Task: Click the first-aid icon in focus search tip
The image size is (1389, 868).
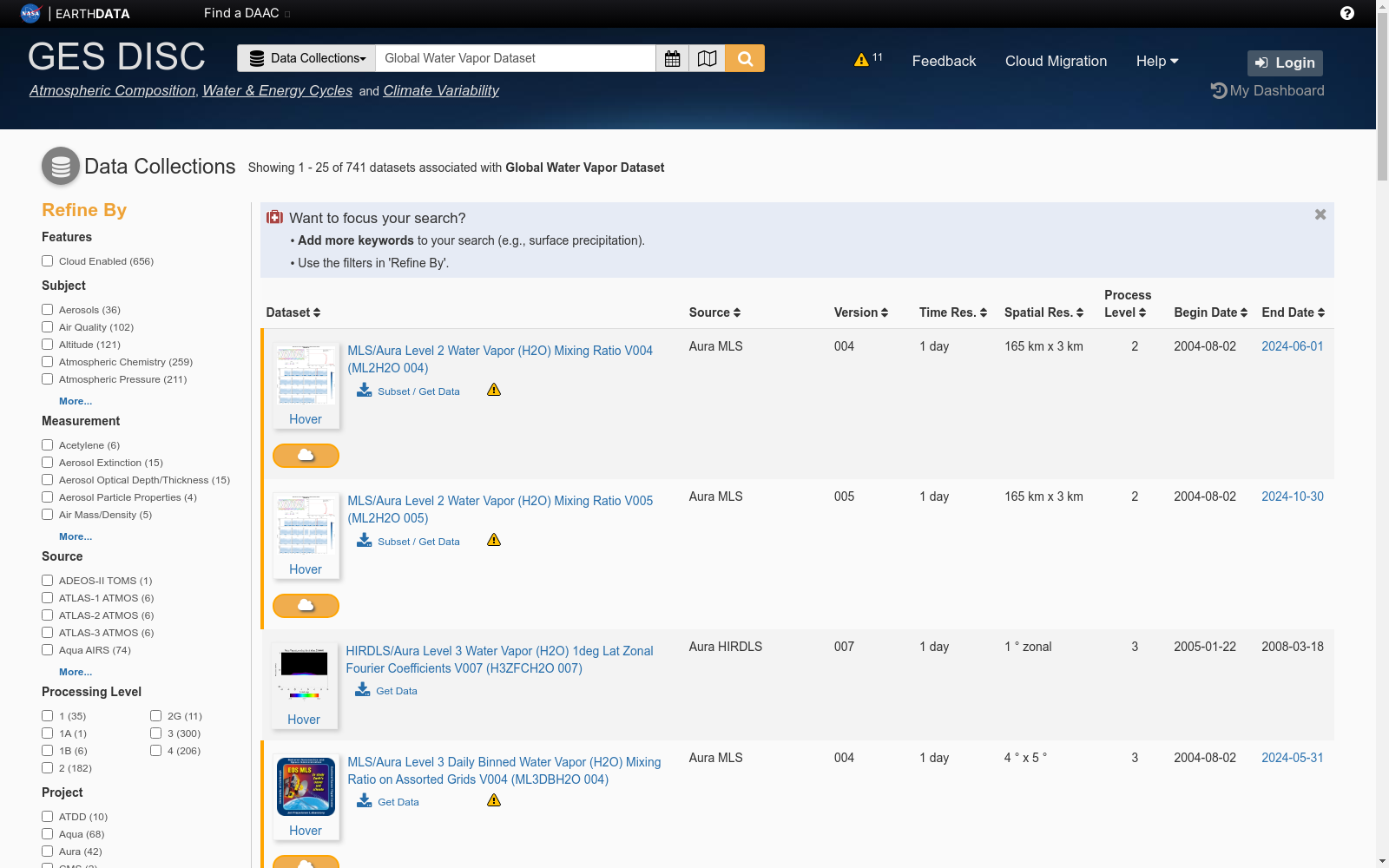Action: tap(274, 217)
